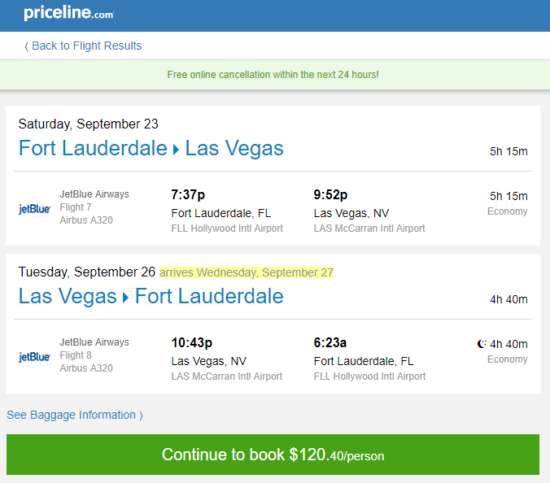Click the back chevron before Flight Results
Image resolution: width=550 pixels, height=483 pixels.
26,46
